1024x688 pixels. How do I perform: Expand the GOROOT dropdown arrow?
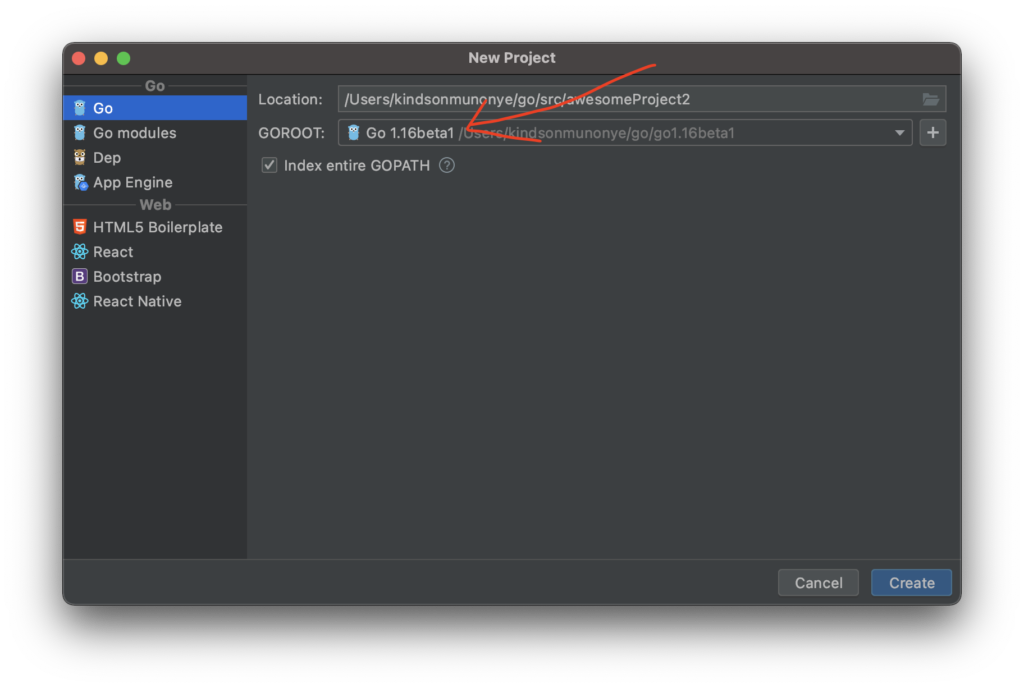coord(900,133)
